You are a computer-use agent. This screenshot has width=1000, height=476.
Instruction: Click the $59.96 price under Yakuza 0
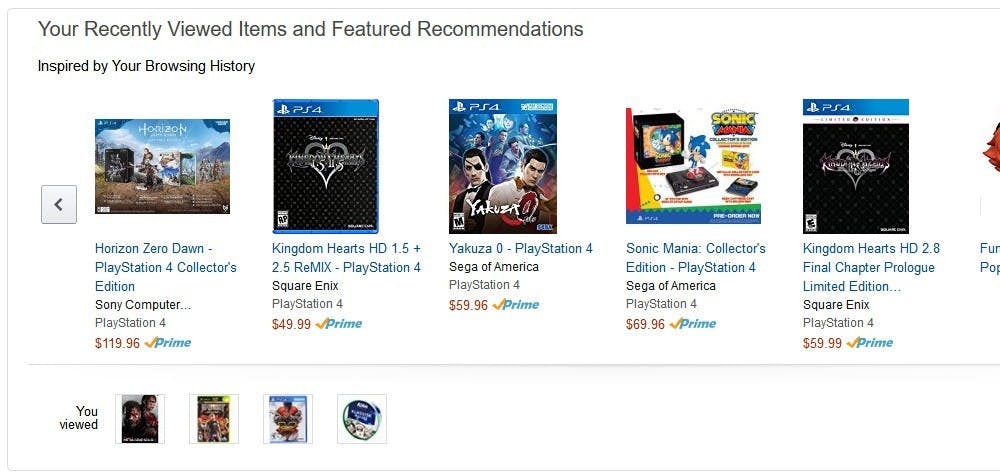coord(468,305)
